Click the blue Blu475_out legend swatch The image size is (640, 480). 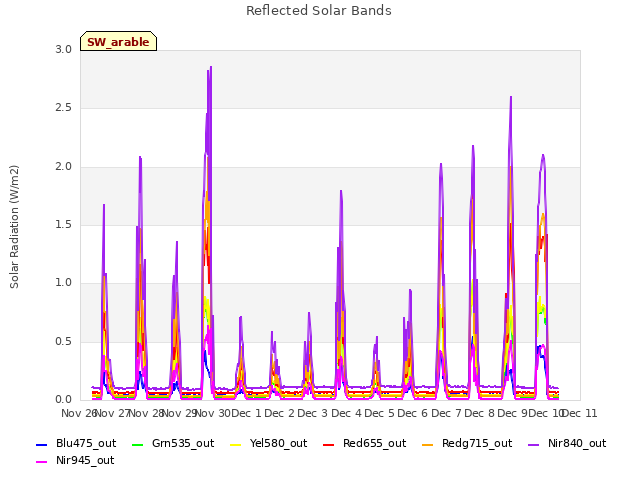point(42,444)
